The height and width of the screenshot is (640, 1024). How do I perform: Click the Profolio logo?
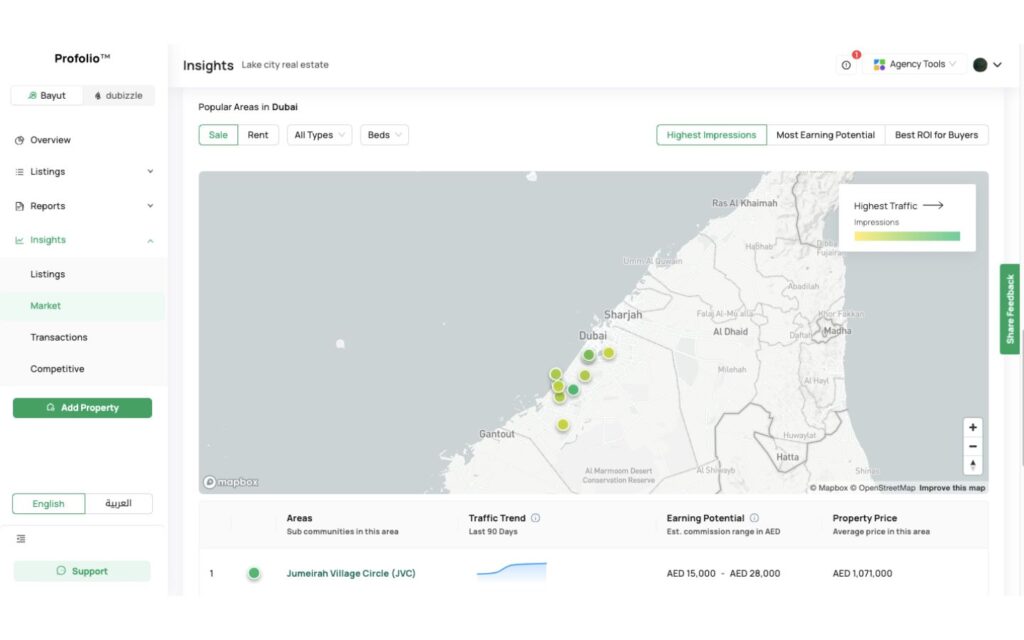coord(82,58)
